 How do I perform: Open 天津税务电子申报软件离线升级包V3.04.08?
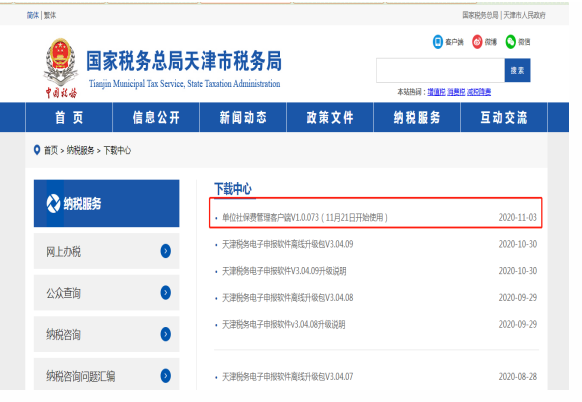288,298
